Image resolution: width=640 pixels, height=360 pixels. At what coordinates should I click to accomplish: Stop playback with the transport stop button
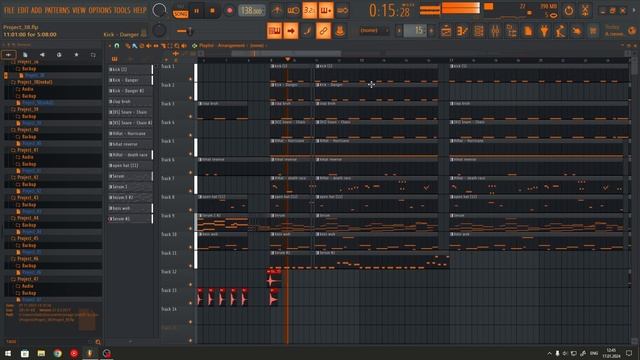pos(212,11)
